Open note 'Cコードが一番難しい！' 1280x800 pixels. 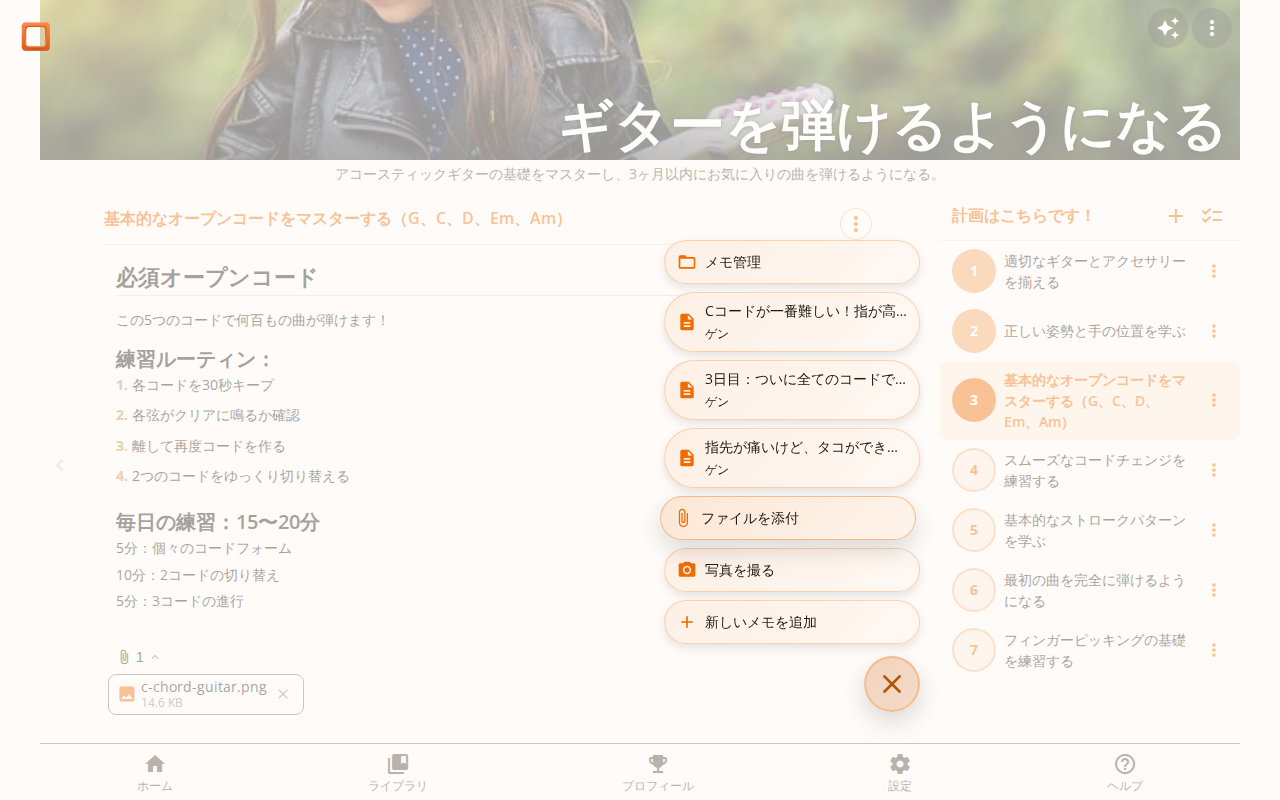792,322
